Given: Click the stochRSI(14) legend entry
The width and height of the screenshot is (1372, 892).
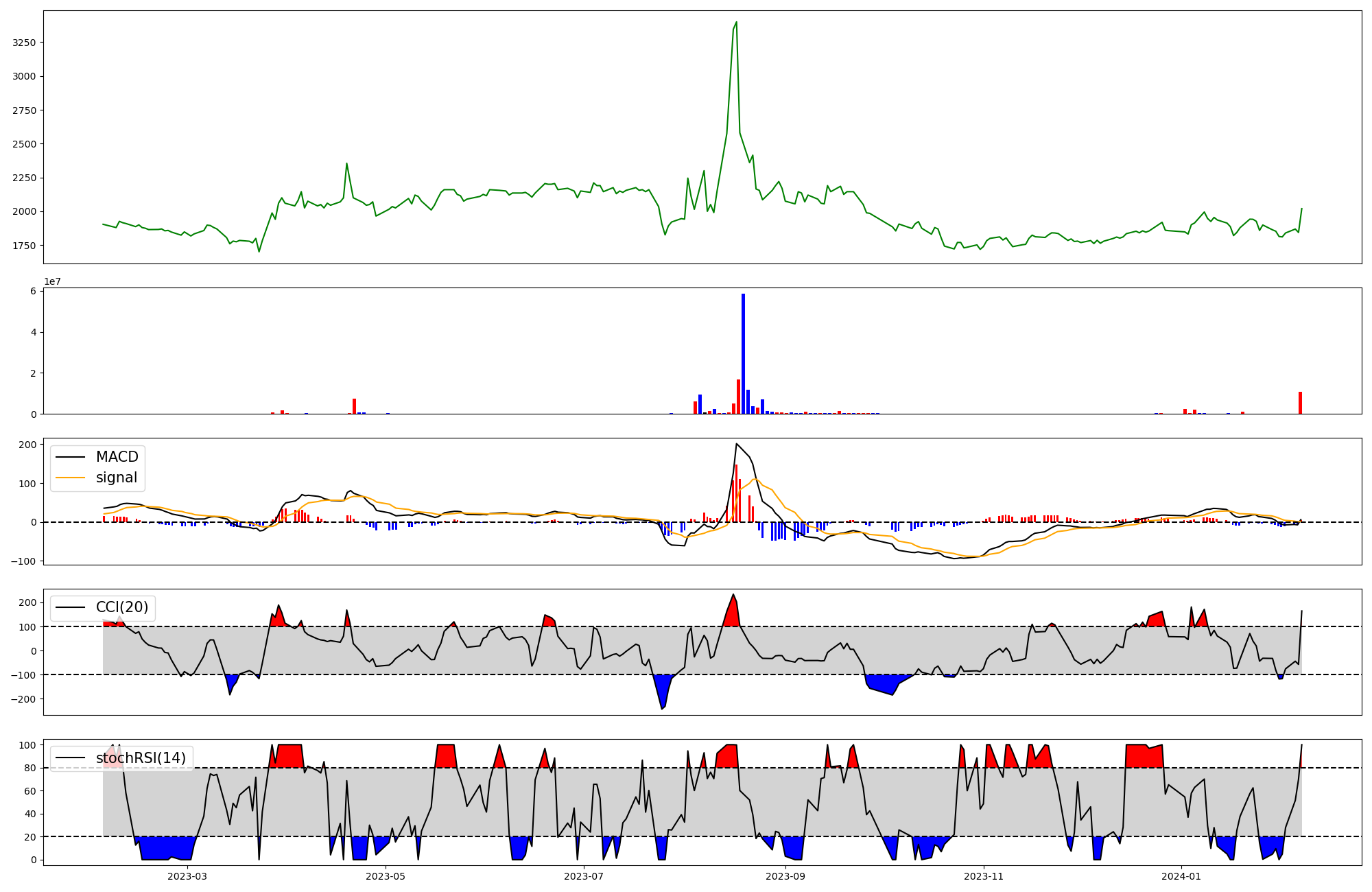Looking at the screenshot, I should 140,758.
